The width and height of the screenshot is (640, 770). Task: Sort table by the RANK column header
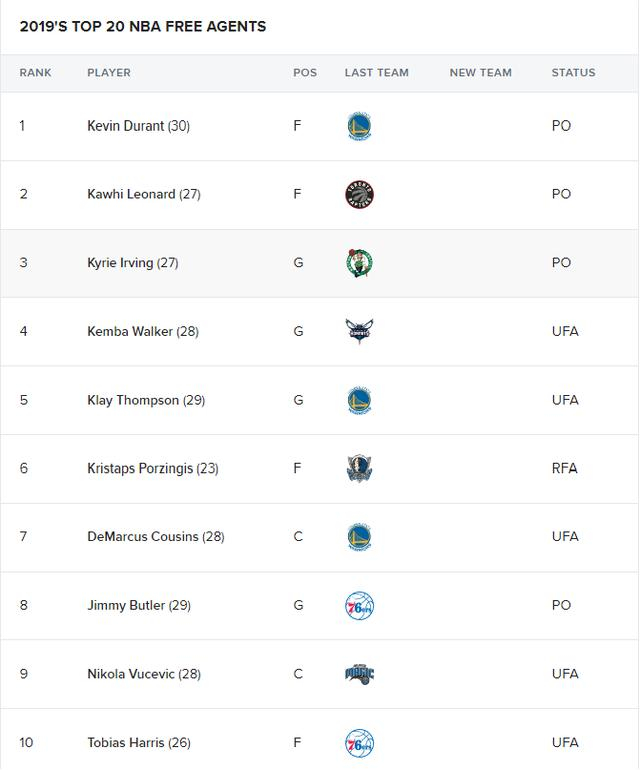click(35, 73)
